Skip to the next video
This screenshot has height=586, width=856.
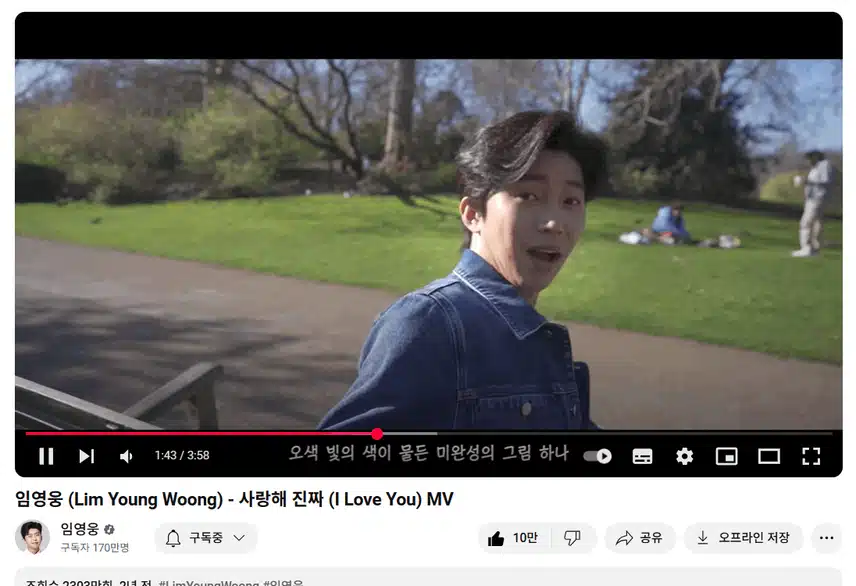86,456
